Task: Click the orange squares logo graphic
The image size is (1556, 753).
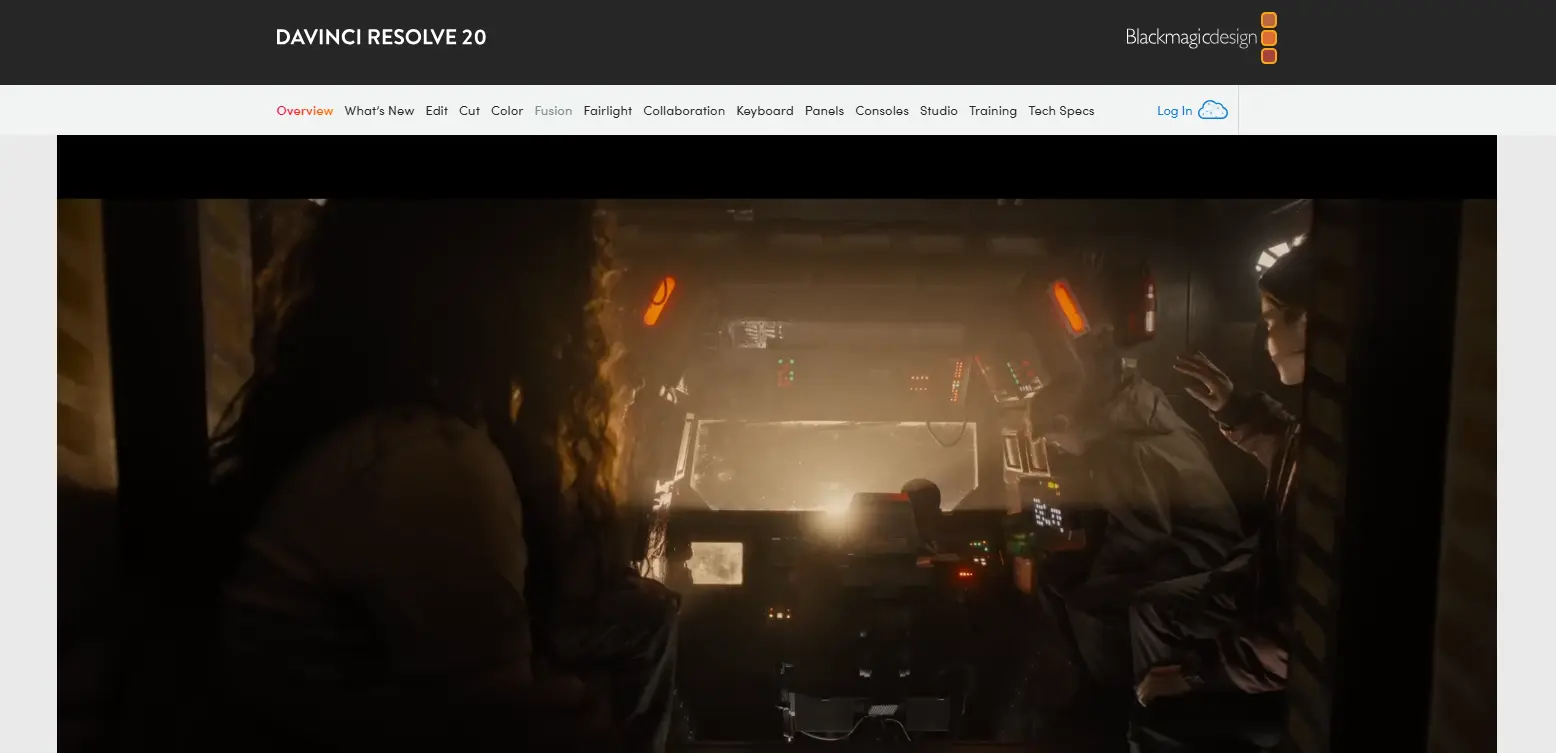Action: (x=1269, y=37)
